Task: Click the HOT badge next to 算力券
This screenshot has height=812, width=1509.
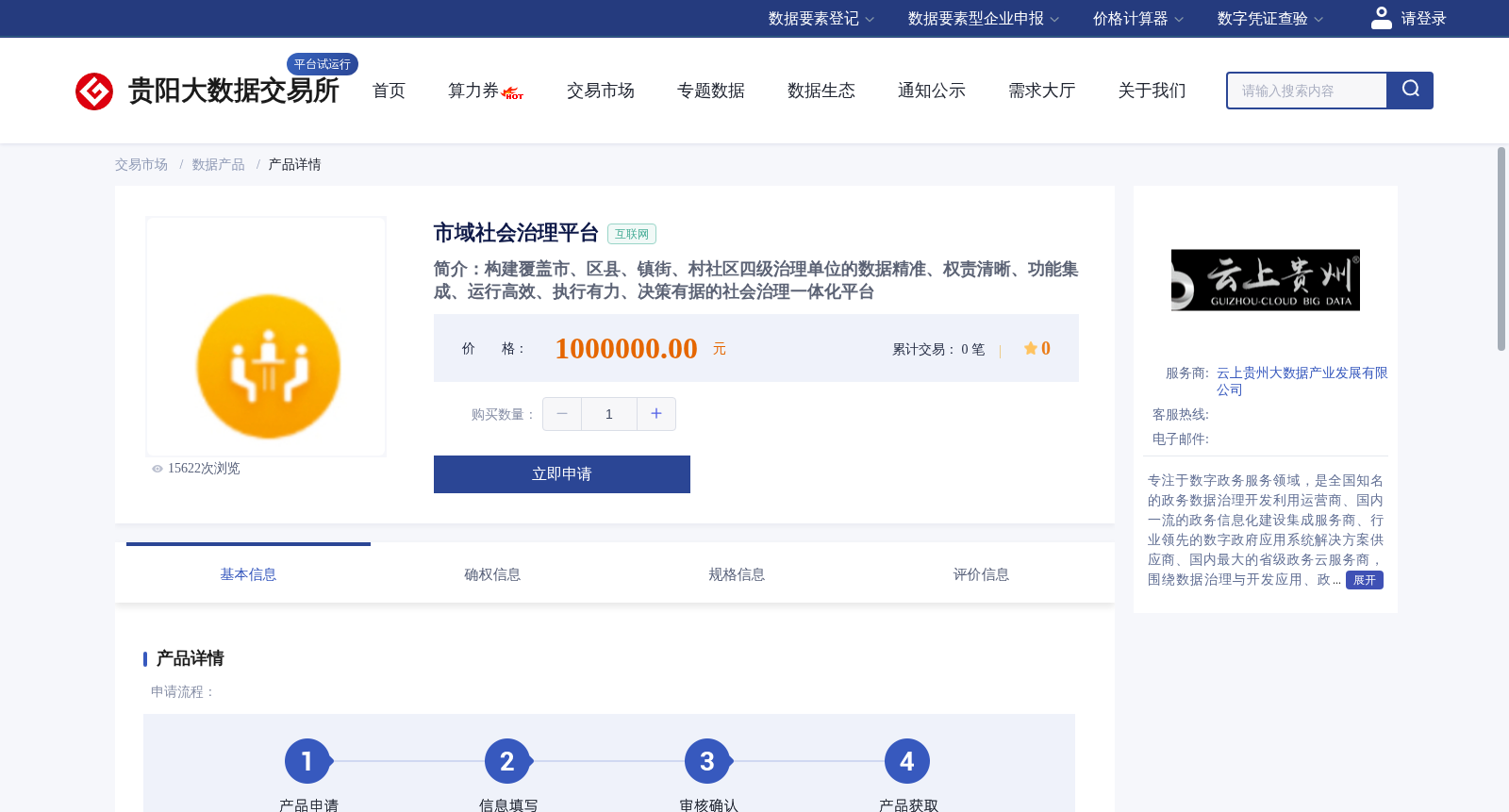Action: (513, 93)
